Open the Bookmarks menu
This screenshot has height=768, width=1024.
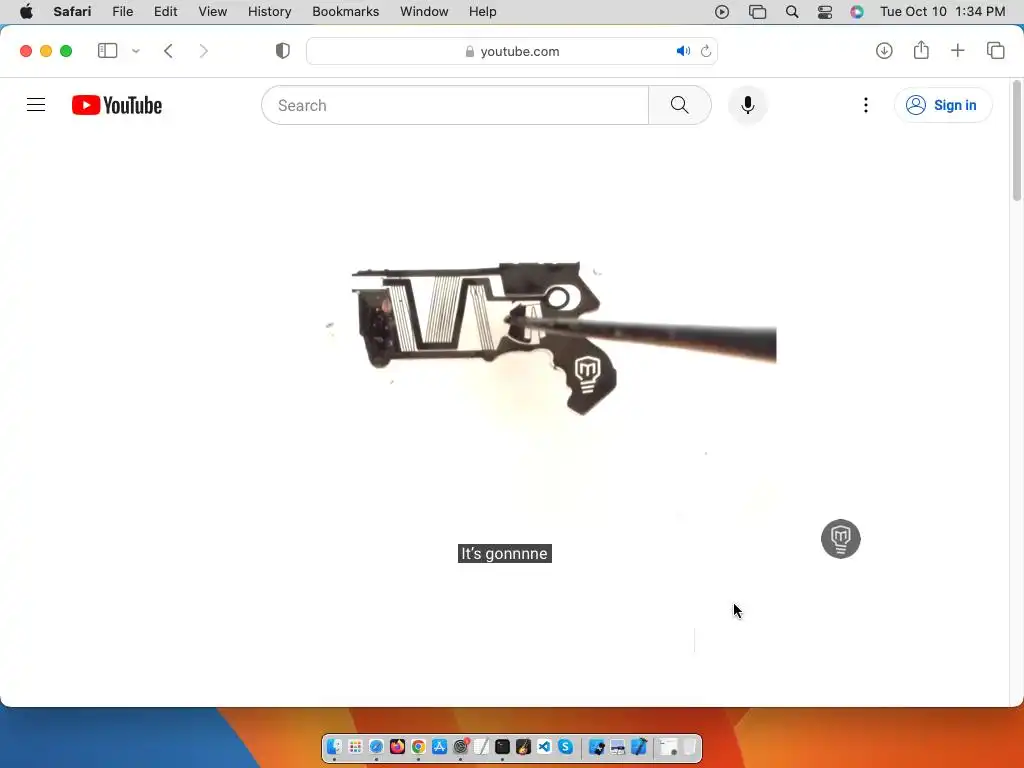(345, 11)
